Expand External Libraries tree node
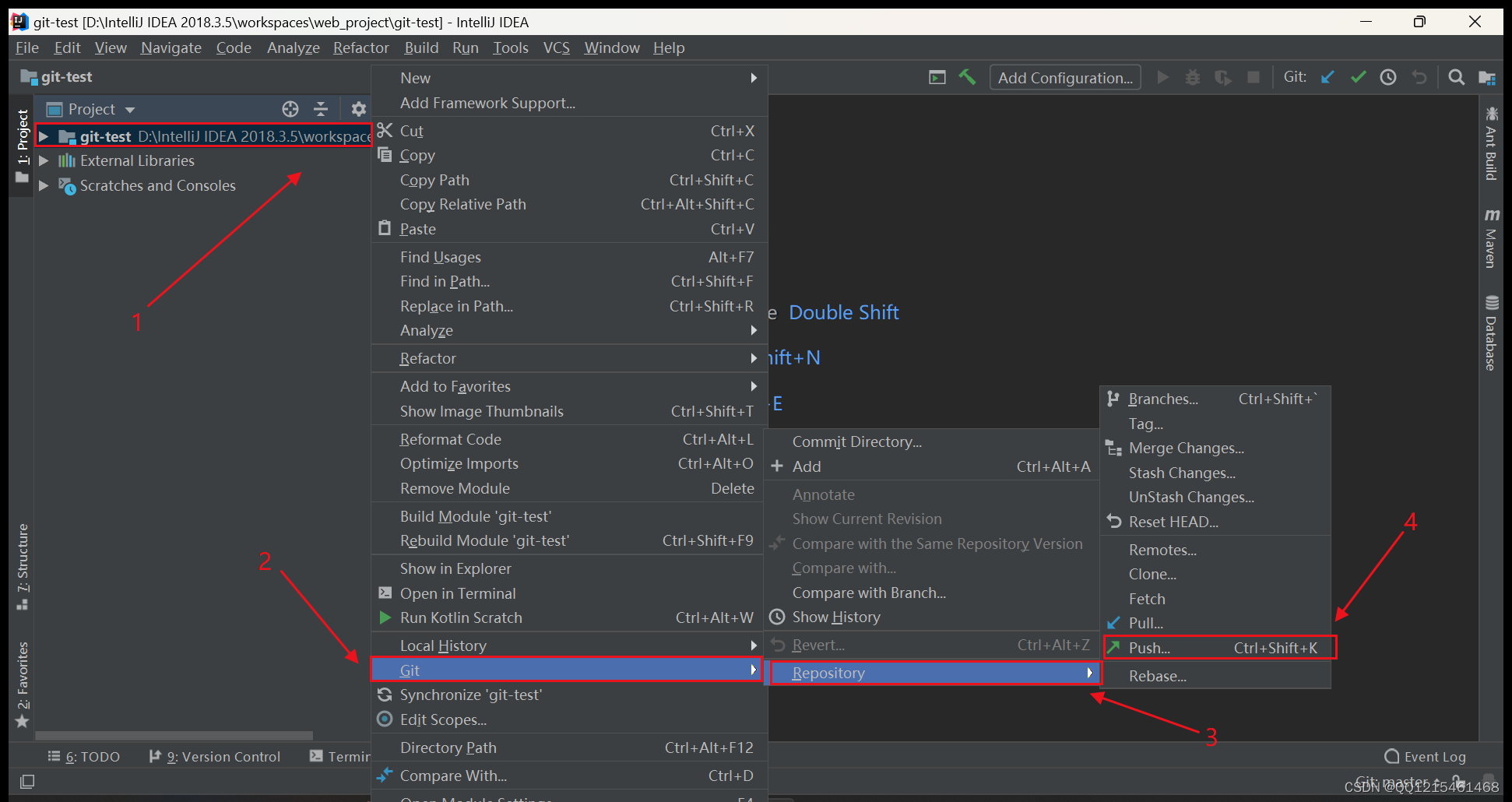This screenshot has height=802, width=1512. (x=44, y=160)
